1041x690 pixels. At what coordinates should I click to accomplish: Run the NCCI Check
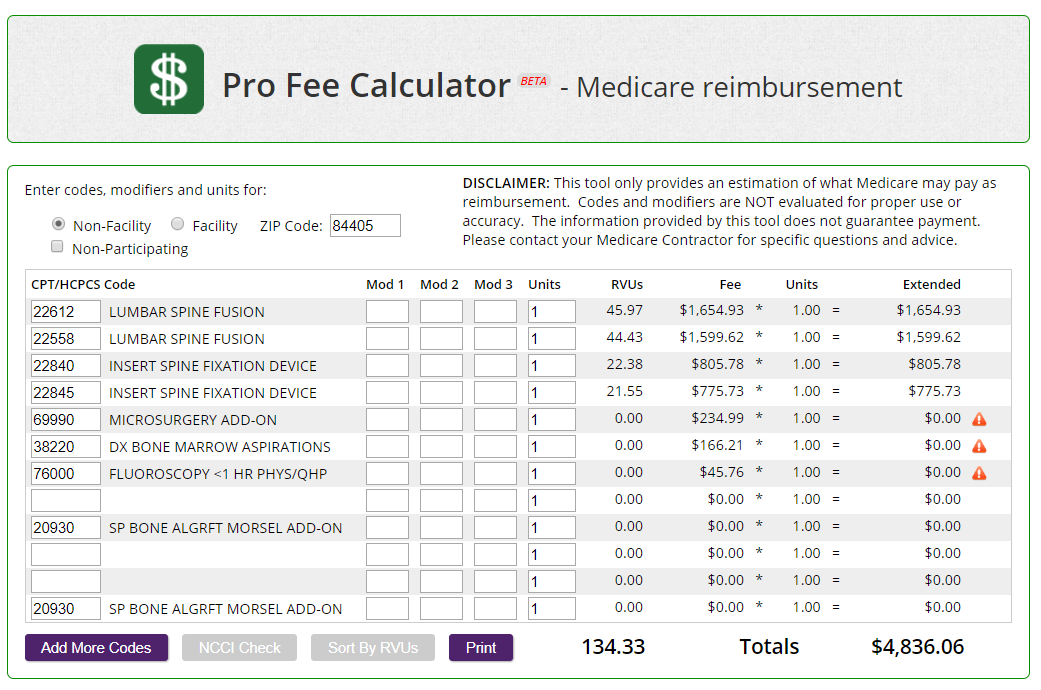[240, 647]
